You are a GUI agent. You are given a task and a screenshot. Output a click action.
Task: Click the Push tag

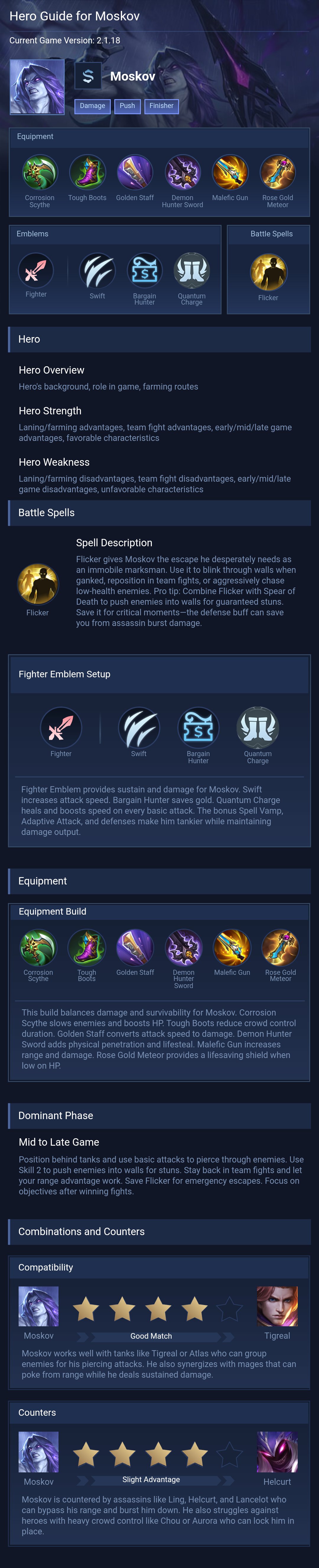pyautogui.click(x=127, y=106)
